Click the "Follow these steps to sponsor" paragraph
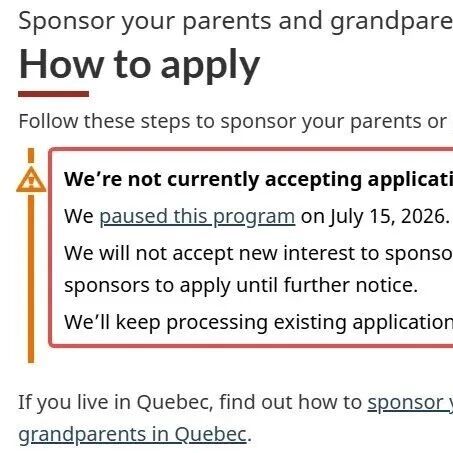This screenshot has height=453, width=453. (233, 121)
